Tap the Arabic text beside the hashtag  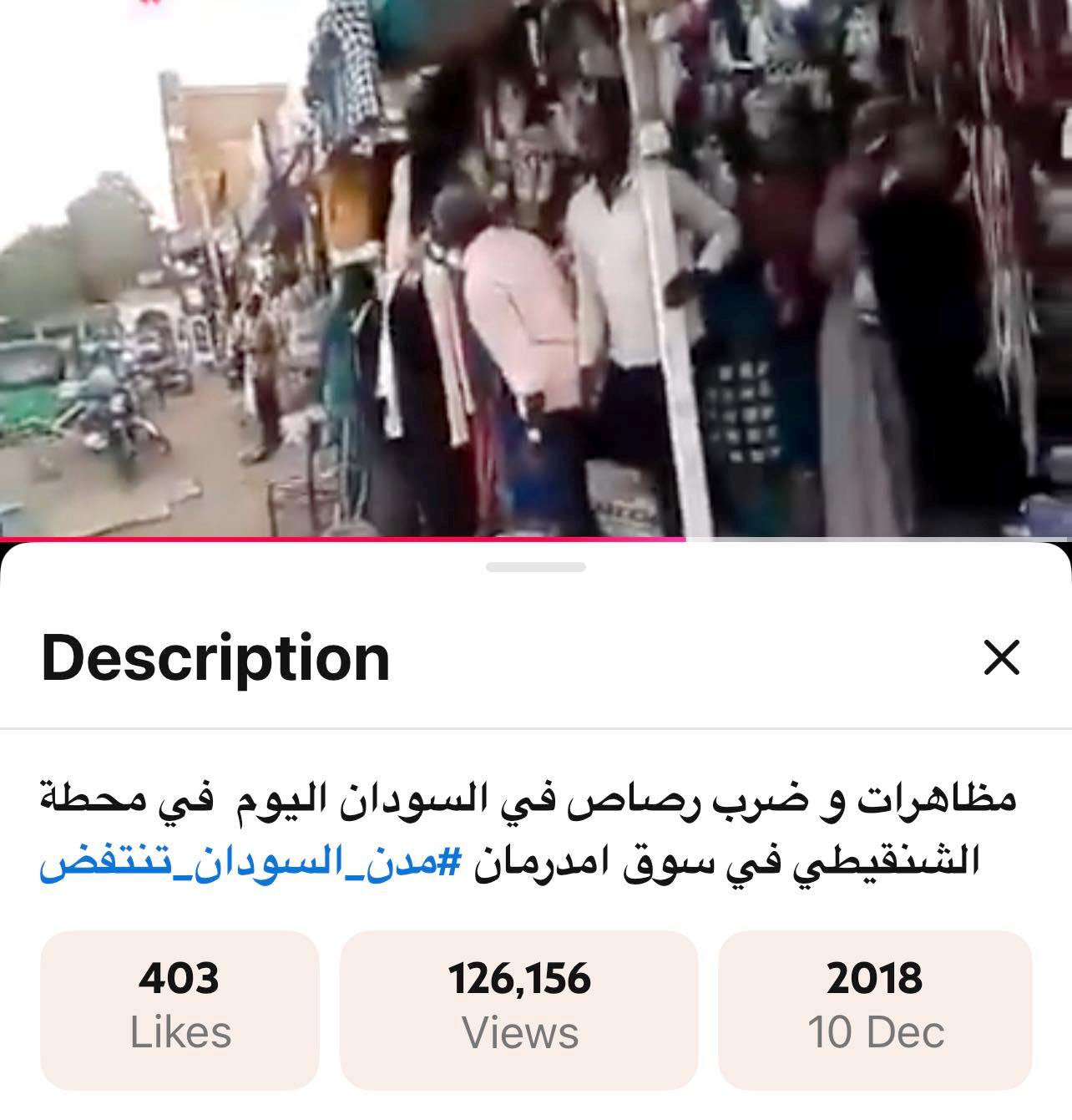pyautogui.click(x=726, y=862)
